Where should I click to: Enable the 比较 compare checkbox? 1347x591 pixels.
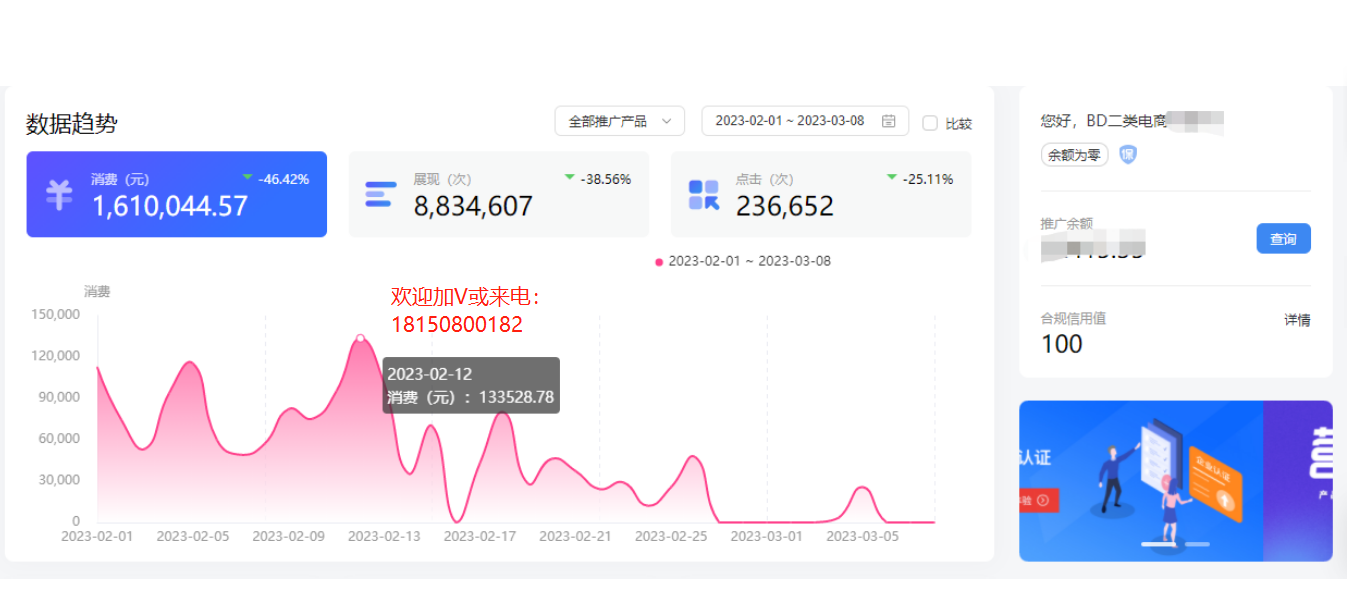click(x=930, y=123)
